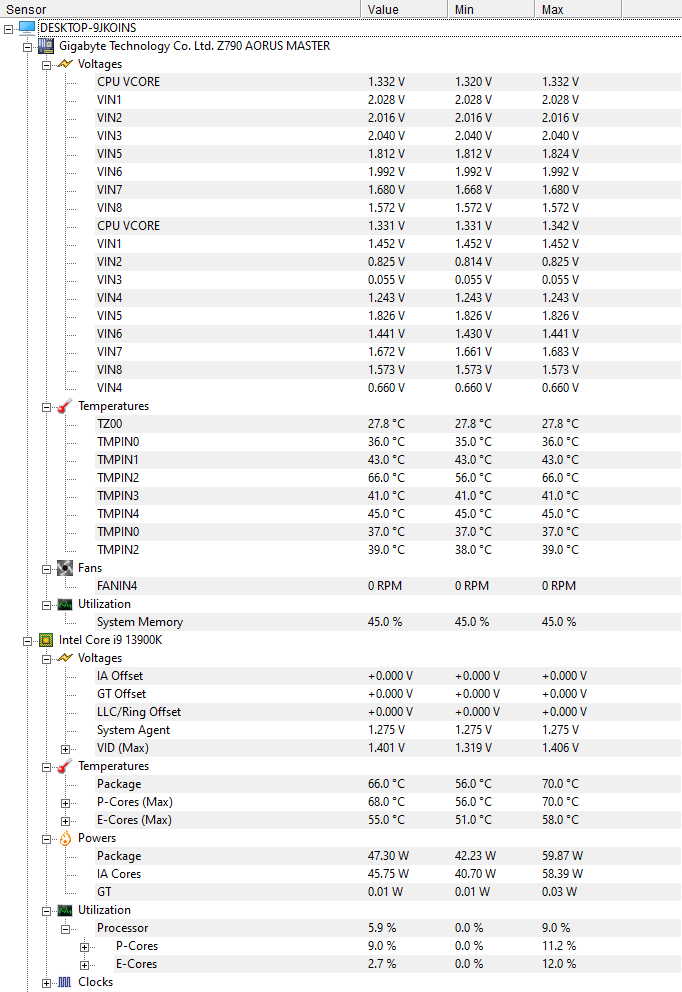The width and height of the screenshot is (682, 992).
Task: Select the TMPIN4 temperature row
Action: (388, 514)
